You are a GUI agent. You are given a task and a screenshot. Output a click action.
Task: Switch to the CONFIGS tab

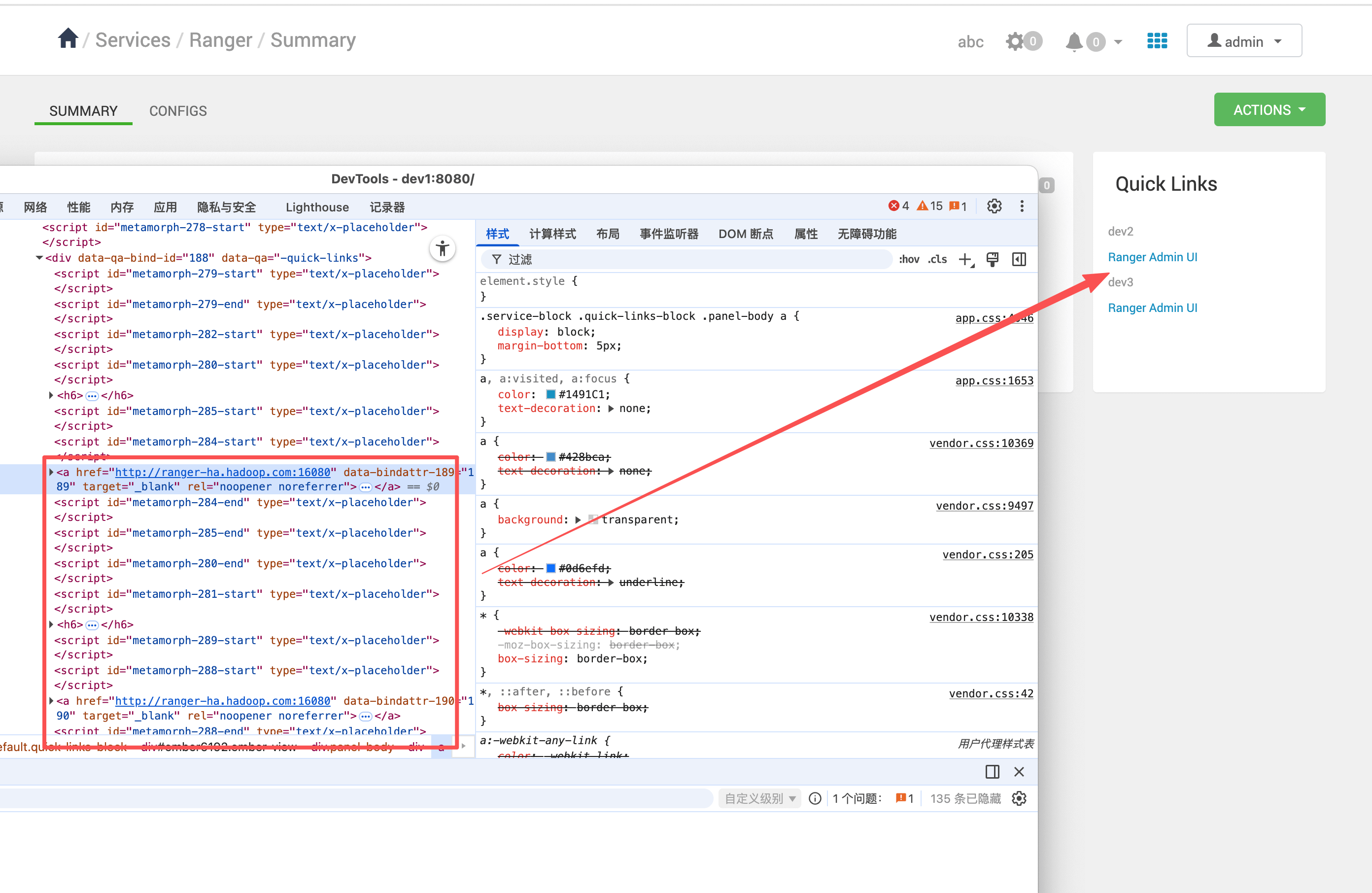point(177,111)
